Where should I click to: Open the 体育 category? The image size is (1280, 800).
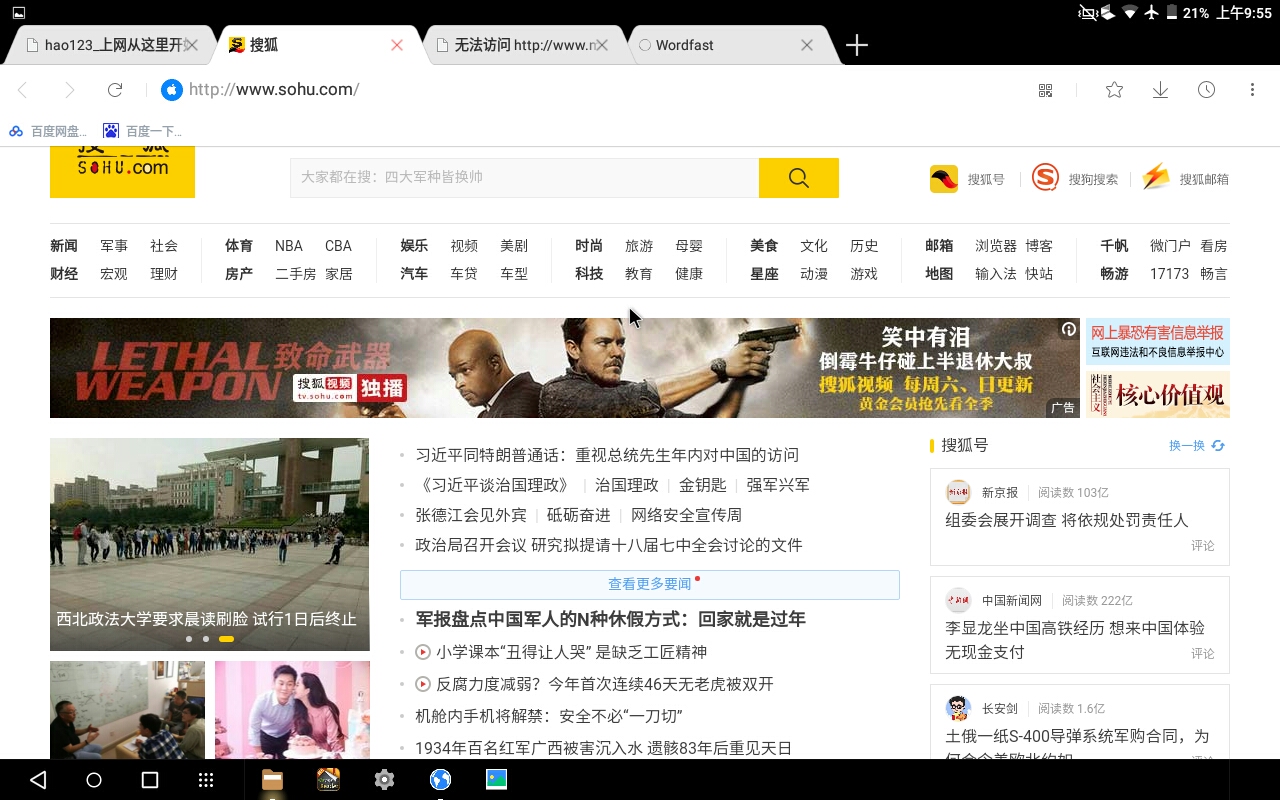[x=239, y=246]
